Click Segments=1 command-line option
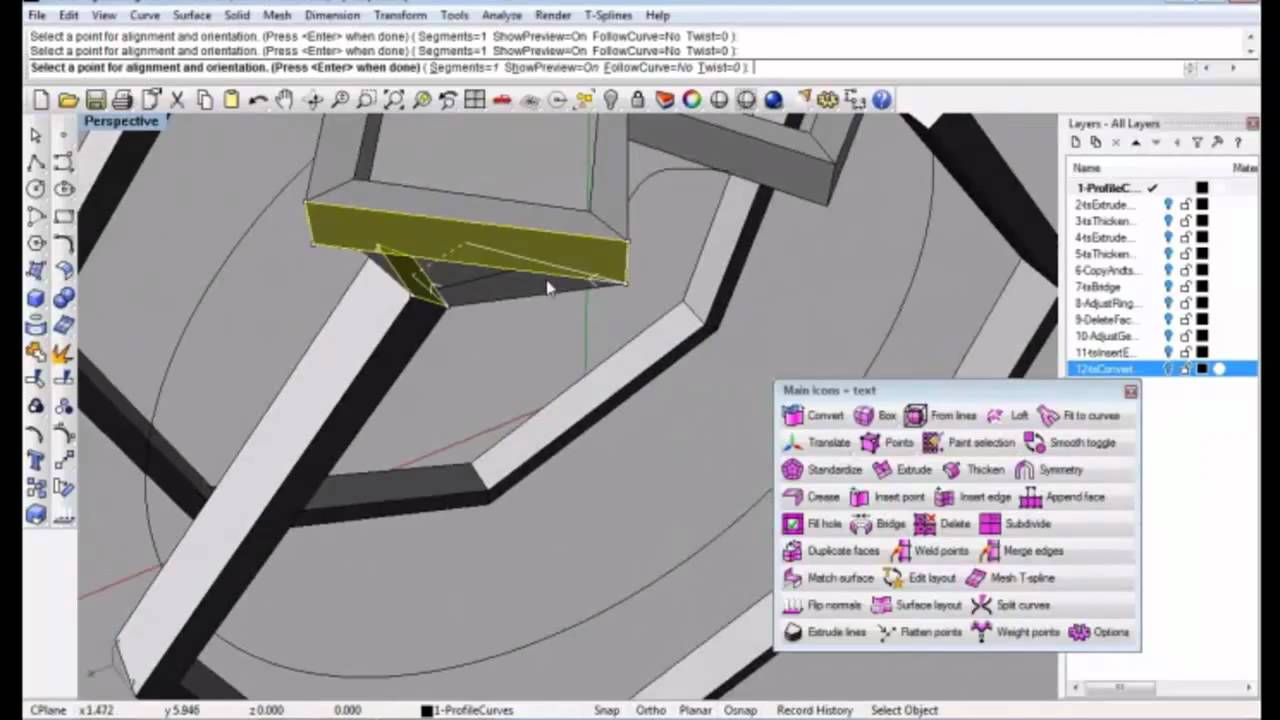1280x720 pixels. pos(464,68)
